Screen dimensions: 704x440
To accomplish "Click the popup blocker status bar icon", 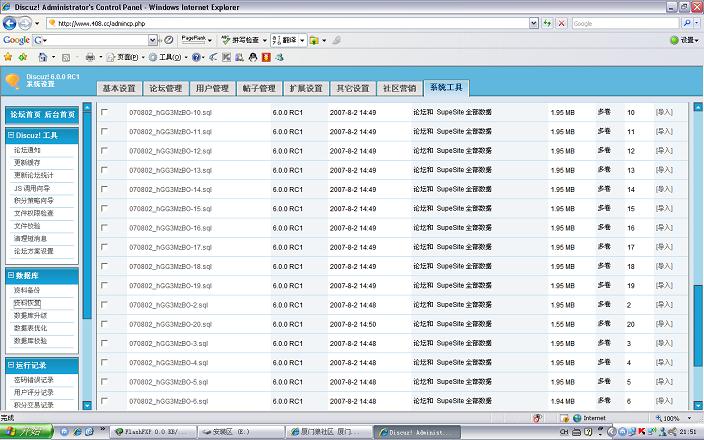I will 537,418.
